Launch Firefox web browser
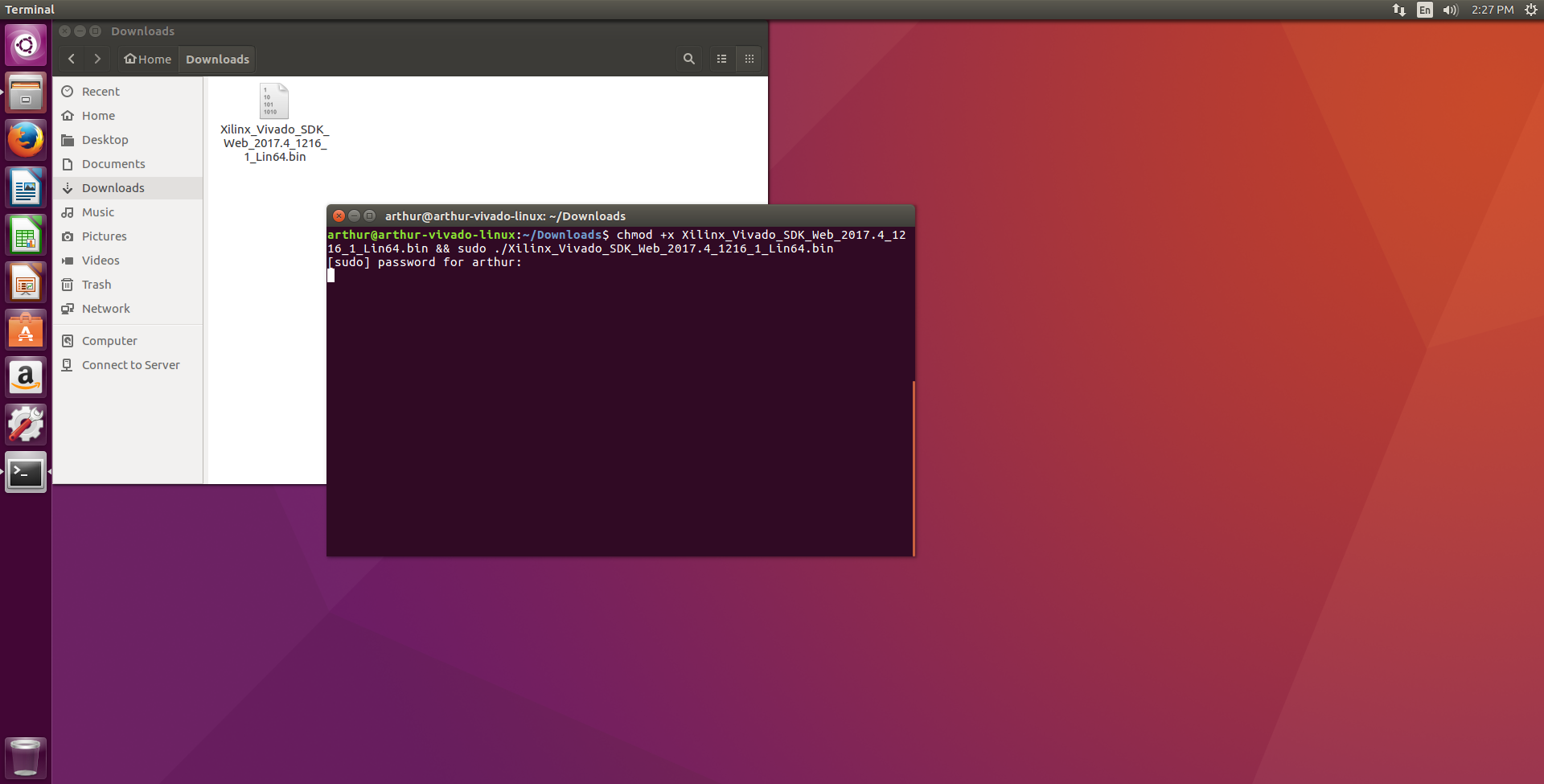 [x=26, y=140]
